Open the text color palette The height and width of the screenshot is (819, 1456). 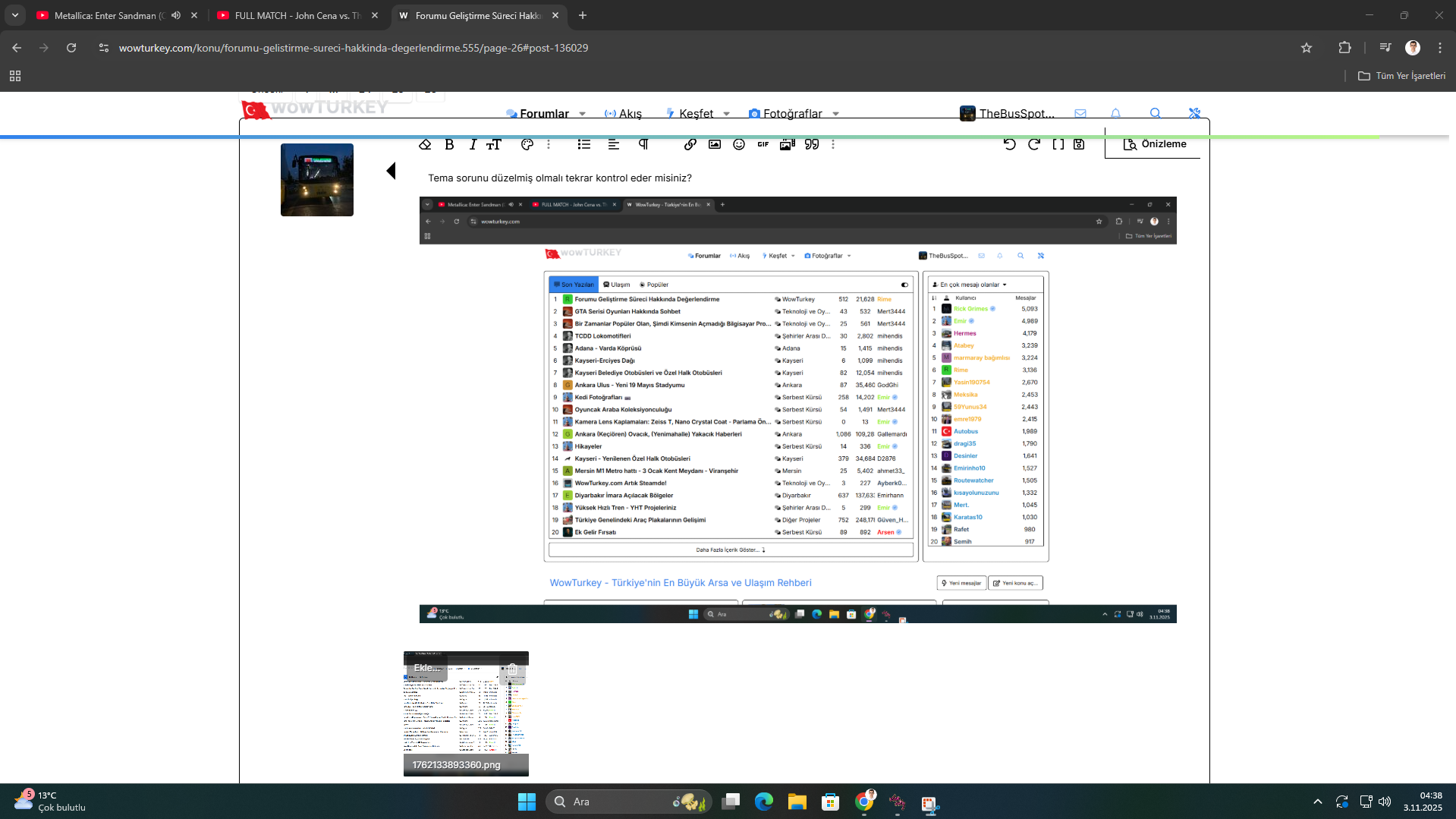pyautogui.click(x=527, y=144)
